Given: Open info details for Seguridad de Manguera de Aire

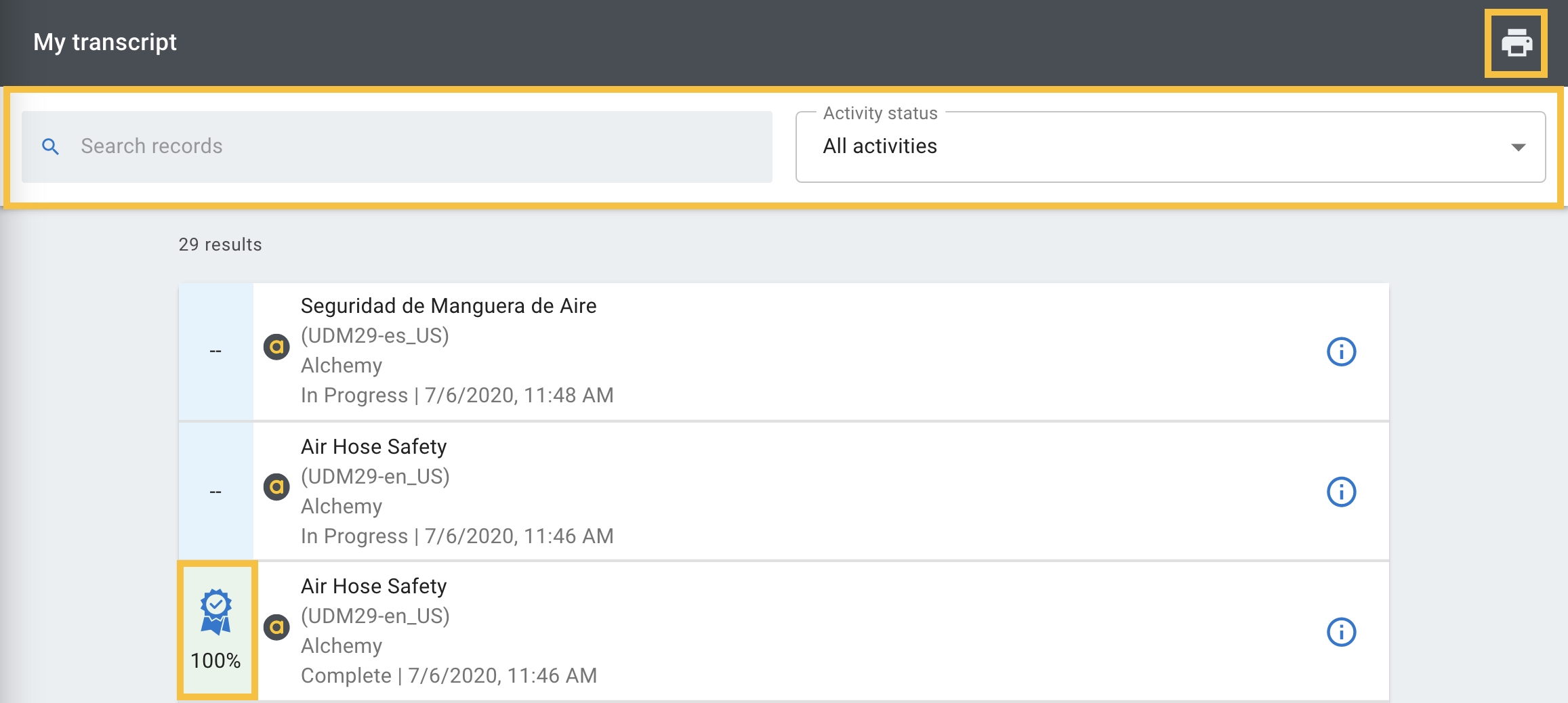Looking at the screenshot, I should [x=1342, y=351].
